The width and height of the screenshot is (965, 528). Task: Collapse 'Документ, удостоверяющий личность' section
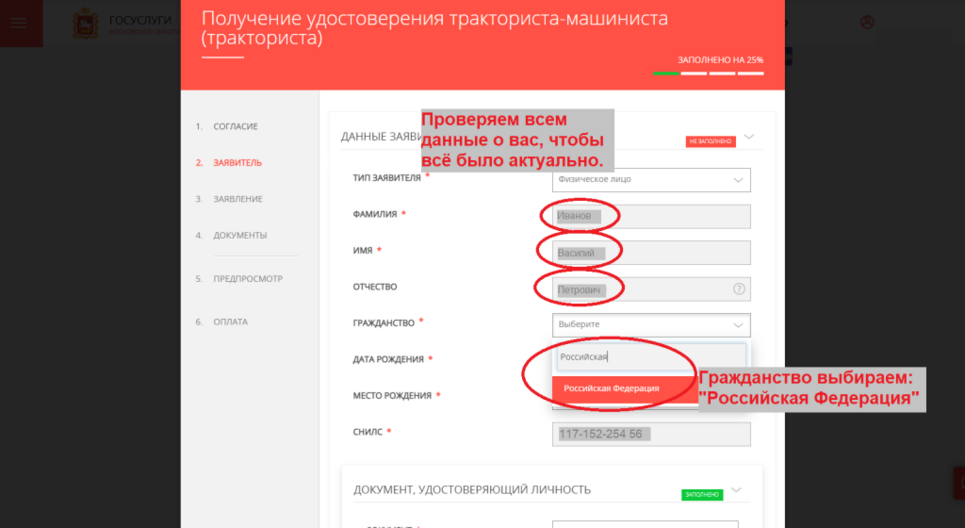coord(737,490)
